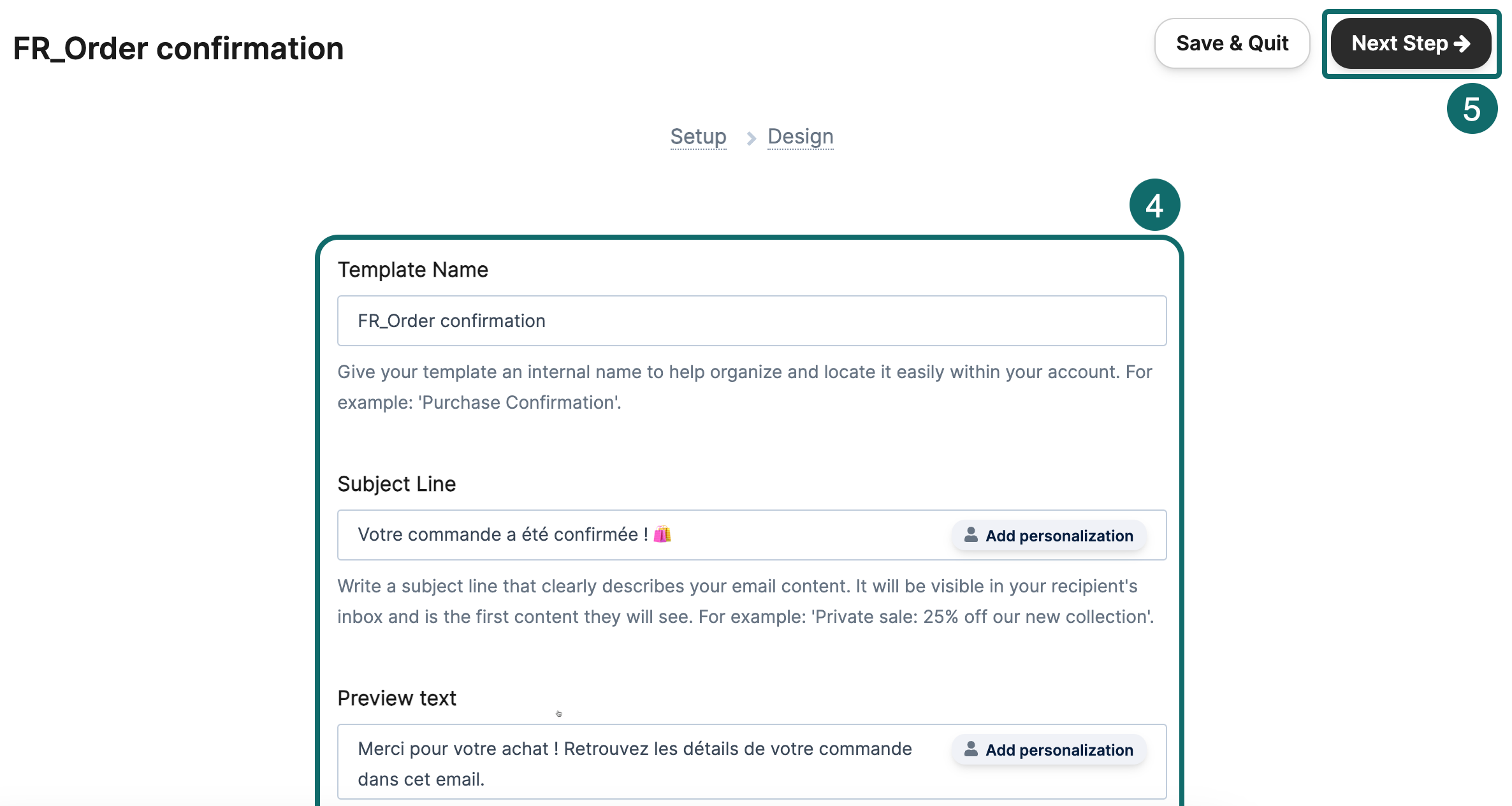Click the chevron between Setup and Design

pos(751,138)
